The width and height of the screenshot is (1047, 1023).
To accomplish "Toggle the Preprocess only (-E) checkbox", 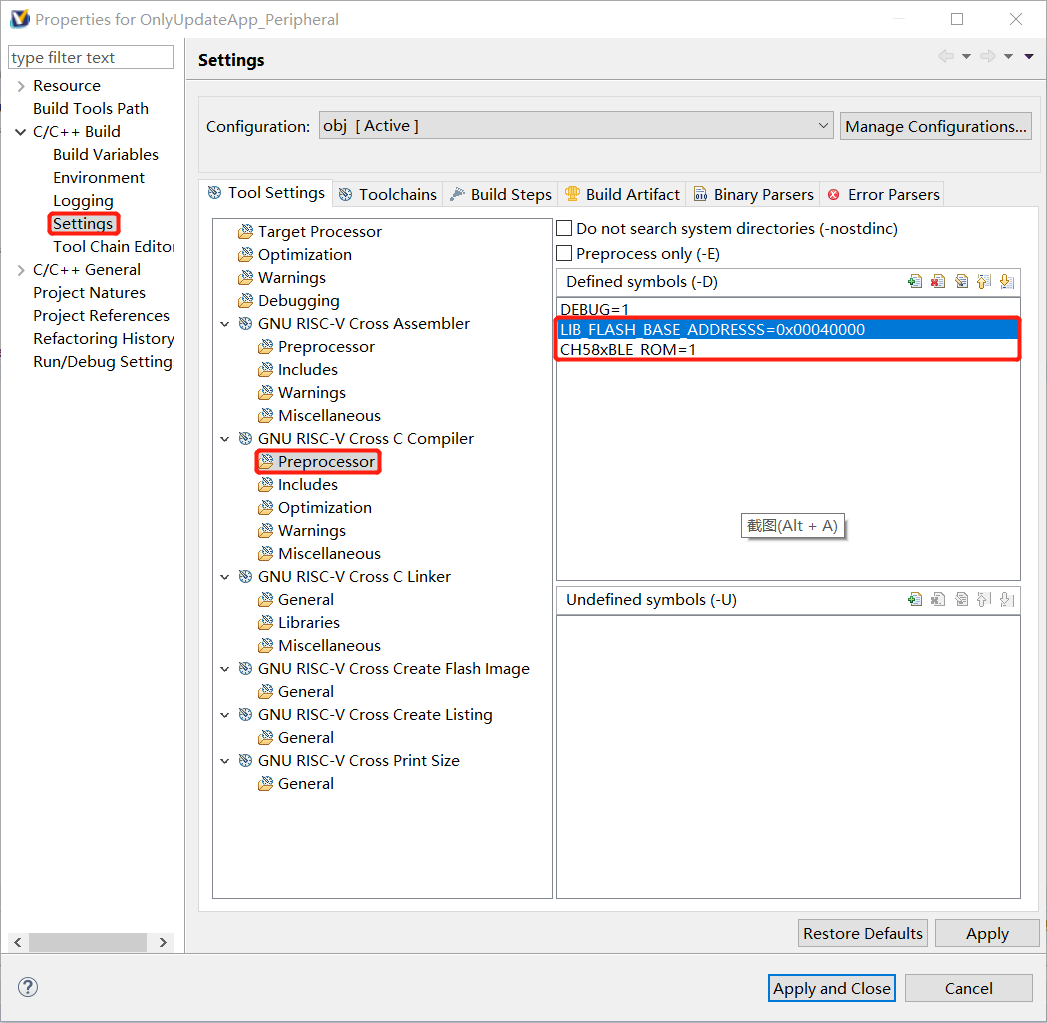I will click(x=564, y=254).
